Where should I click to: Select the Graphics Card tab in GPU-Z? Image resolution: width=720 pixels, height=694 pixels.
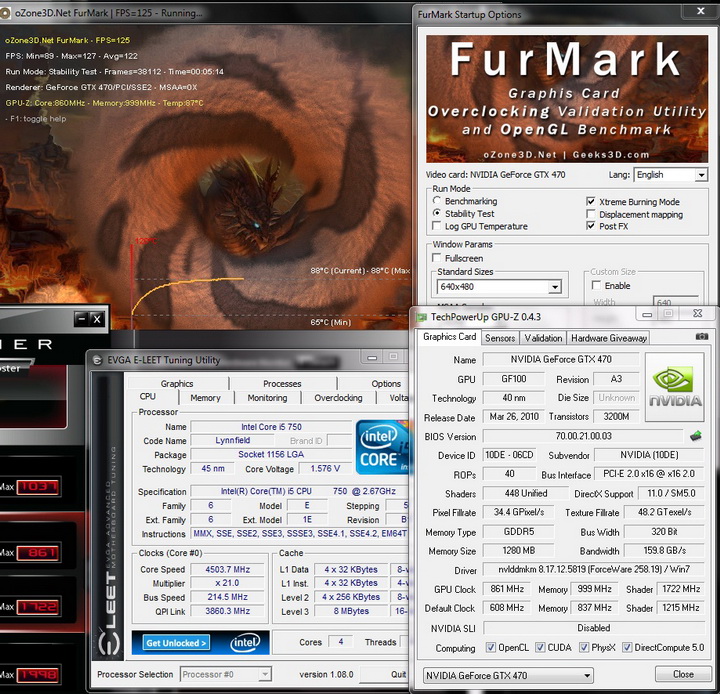click(x=449, y=337)
